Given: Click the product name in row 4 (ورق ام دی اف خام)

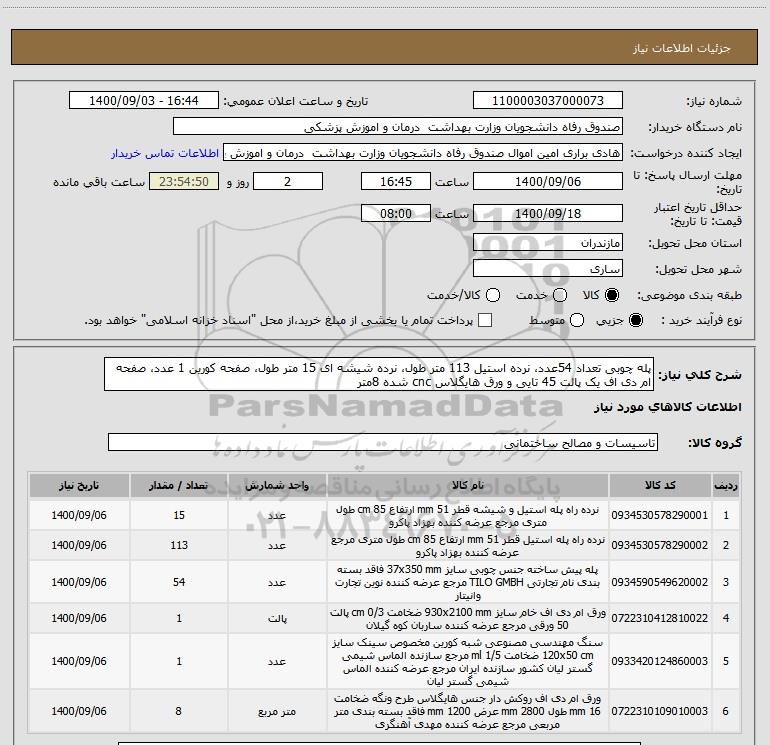Looking at the screenshot, I should pyautogui.click(x=468, y=619).
